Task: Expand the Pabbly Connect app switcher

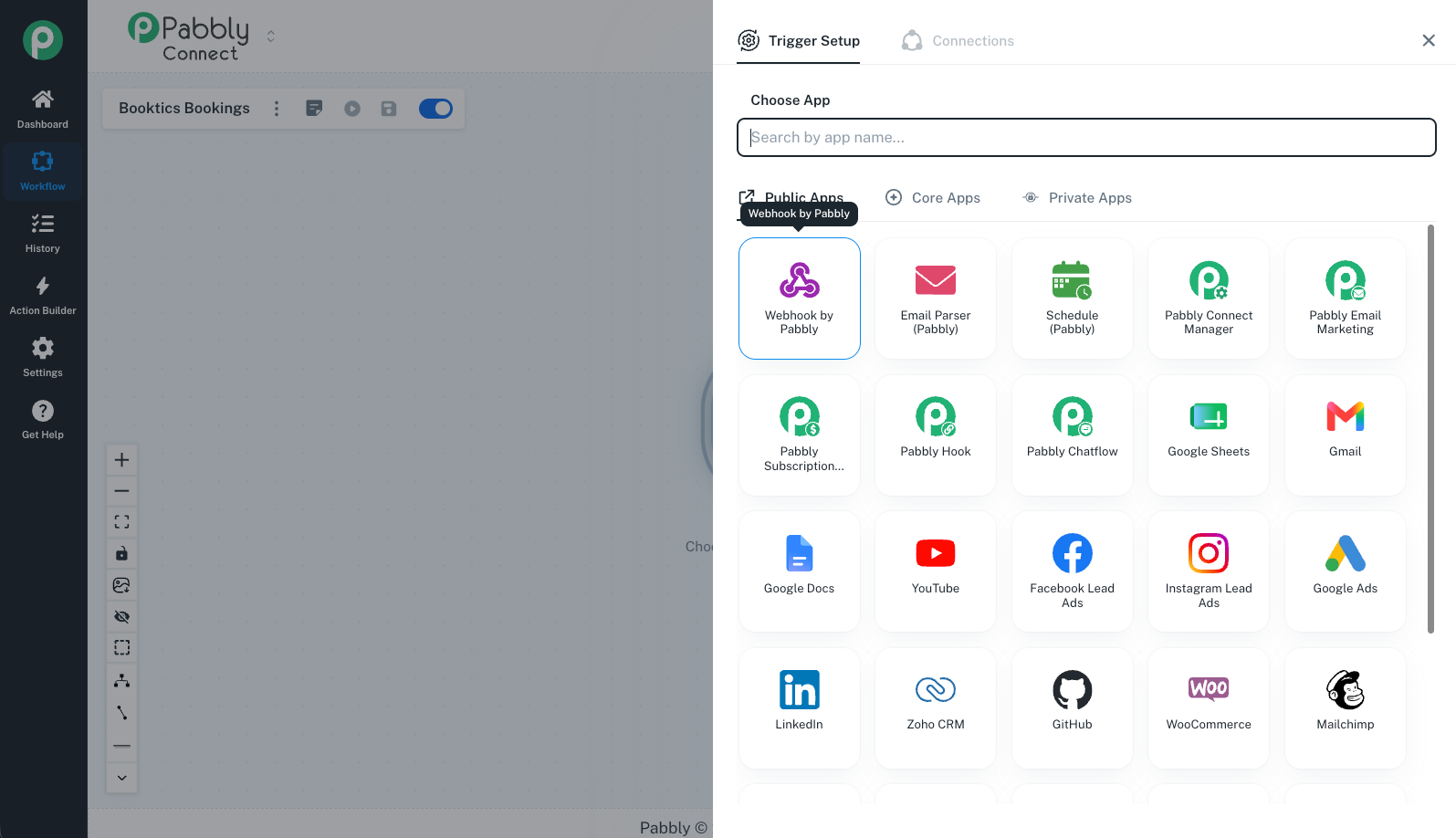Action: (271, 37)
